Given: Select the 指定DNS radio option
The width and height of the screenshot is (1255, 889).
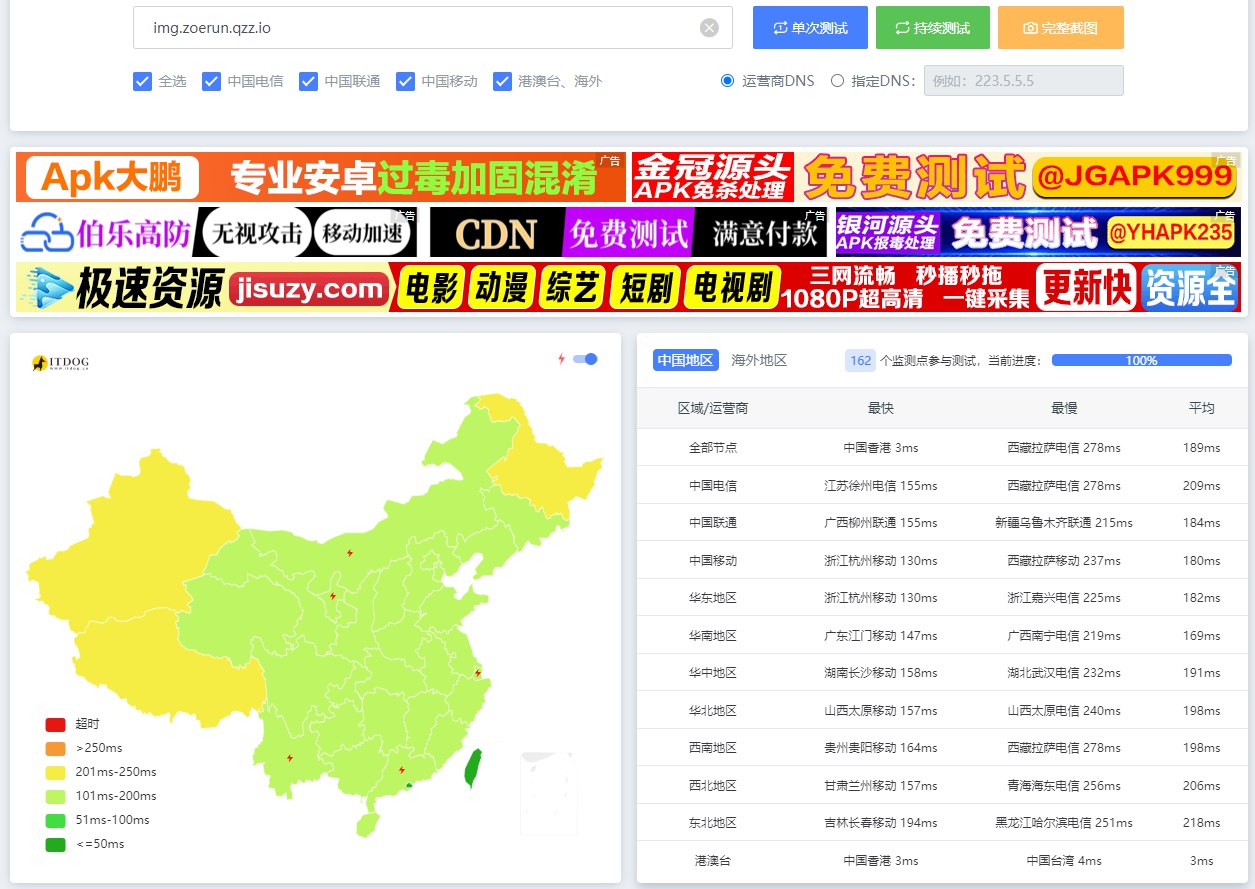Looking at the screenshot, I should point(838,81).
